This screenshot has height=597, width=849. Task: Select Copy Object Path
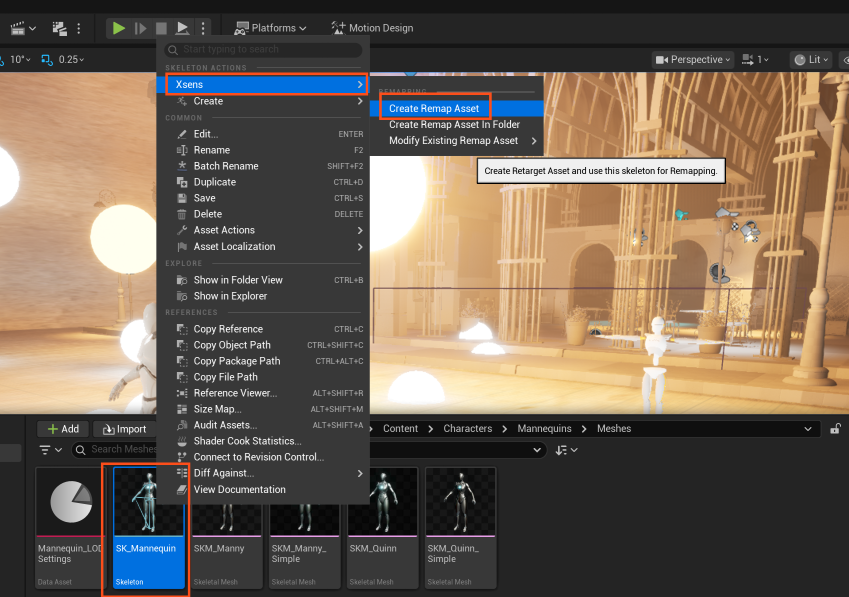tap(263, 345)
